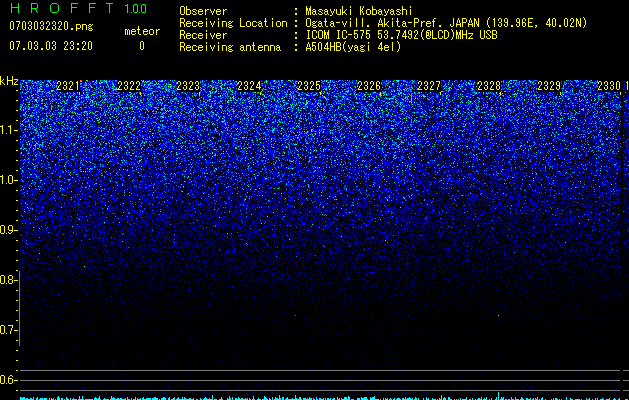Click observer name Masayuki Kobayashi

(359, 11)
